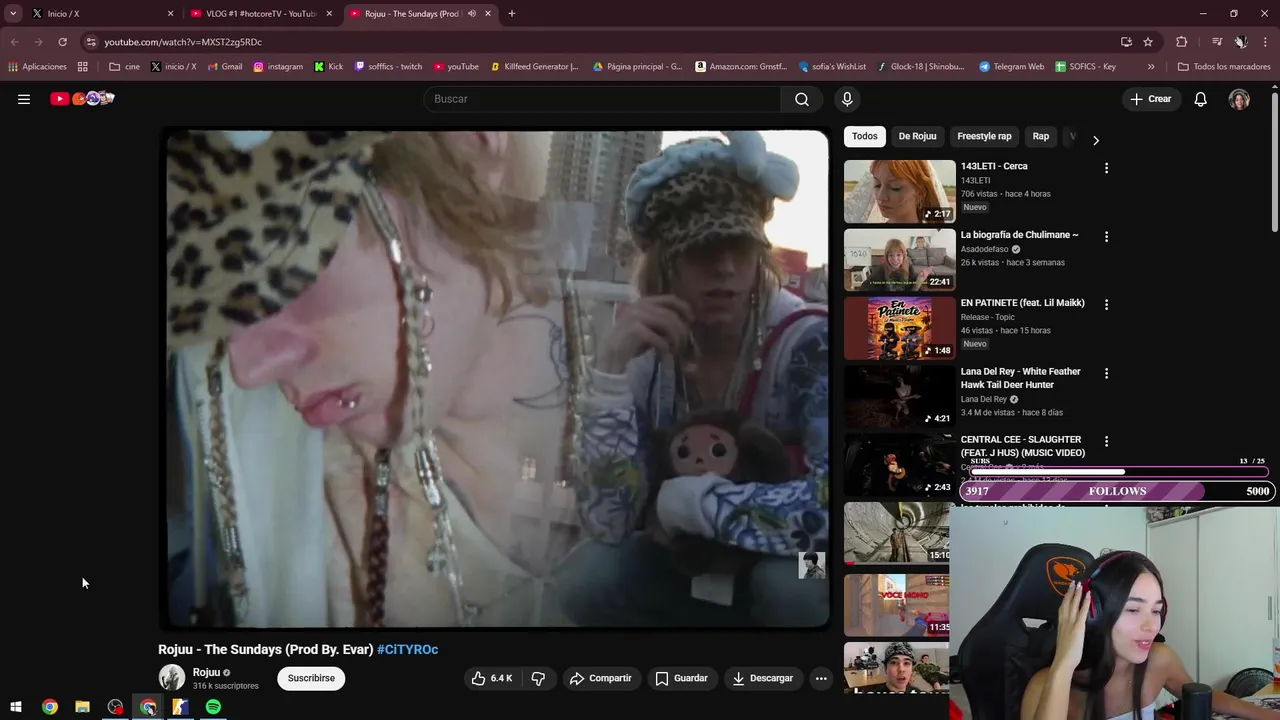This screenshot has height=720, width=1280.
Task: Click the YouTube search input field
Action: [603, 99]
